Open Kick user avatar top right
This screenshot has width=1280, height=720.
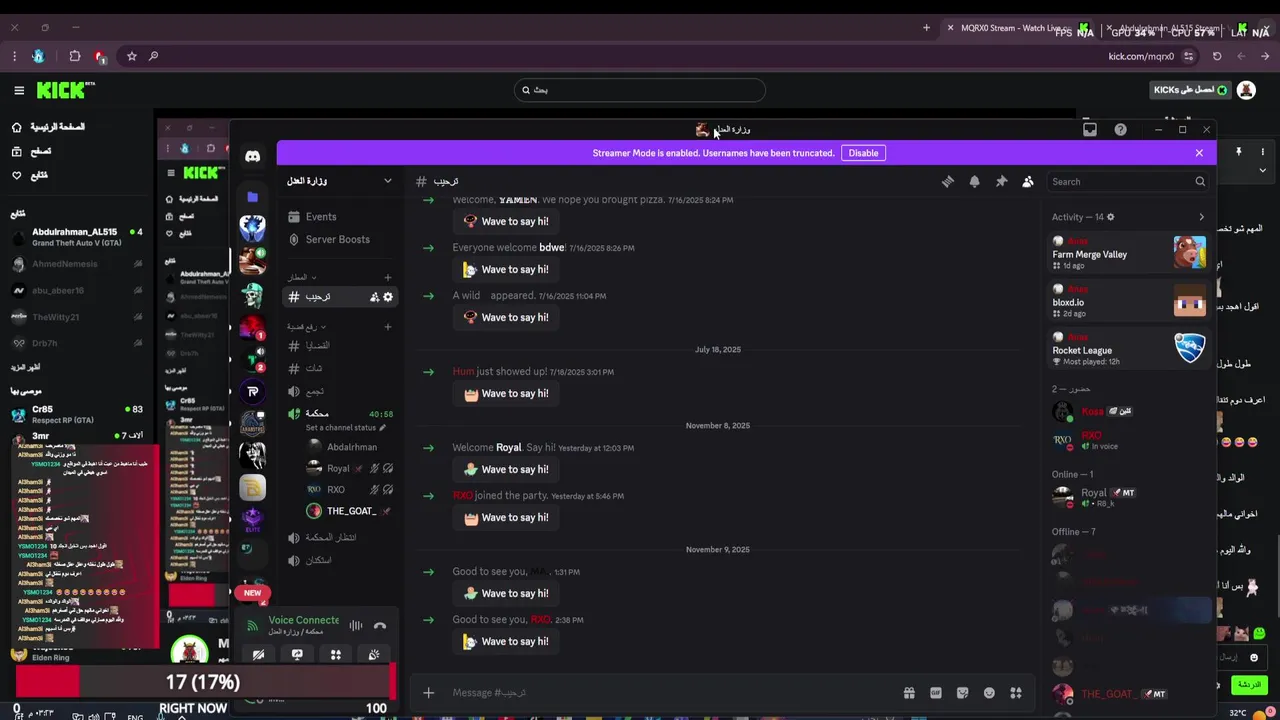(x=1246, y=90)
